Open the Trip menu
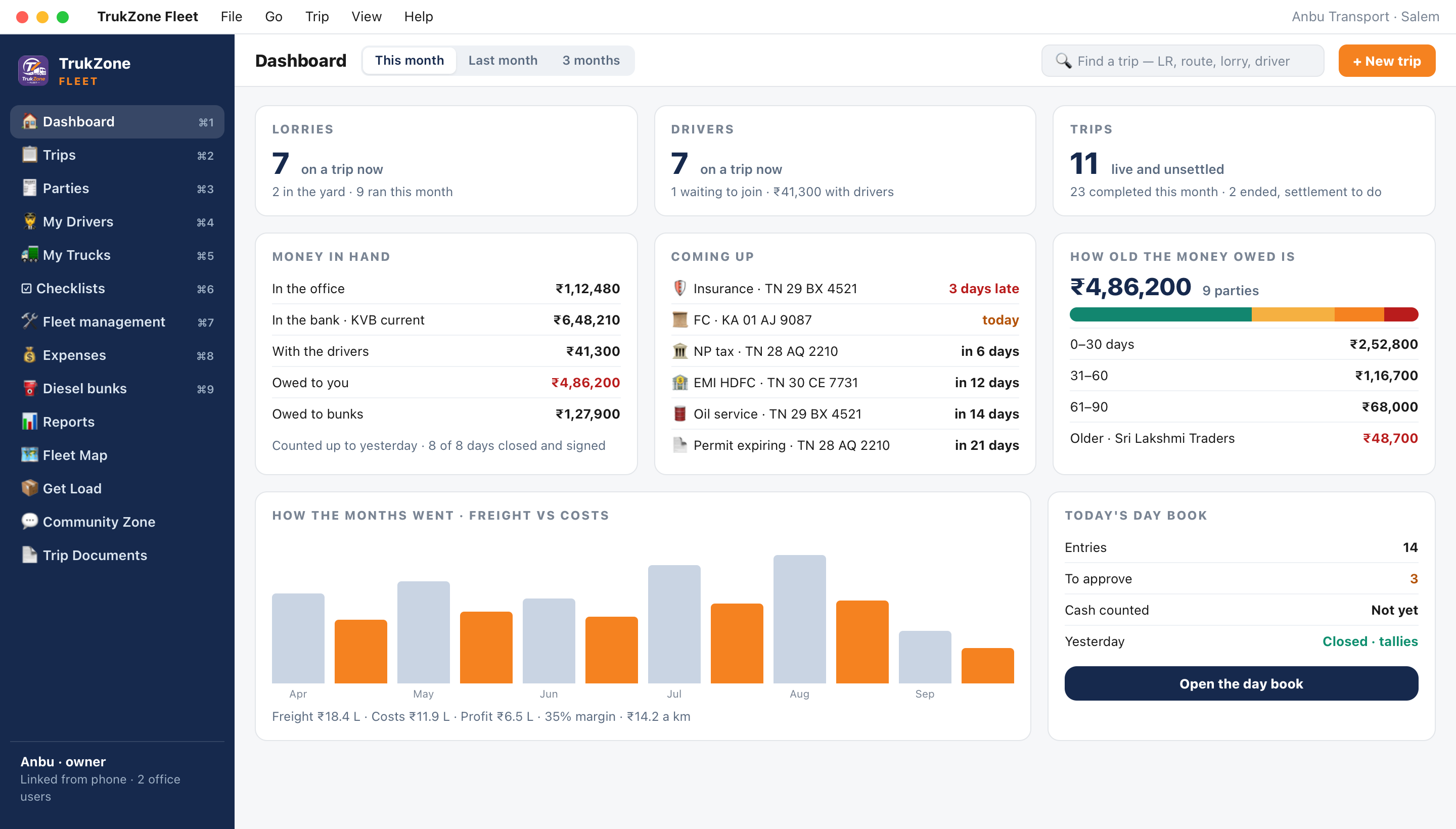 tap(316, 17)
